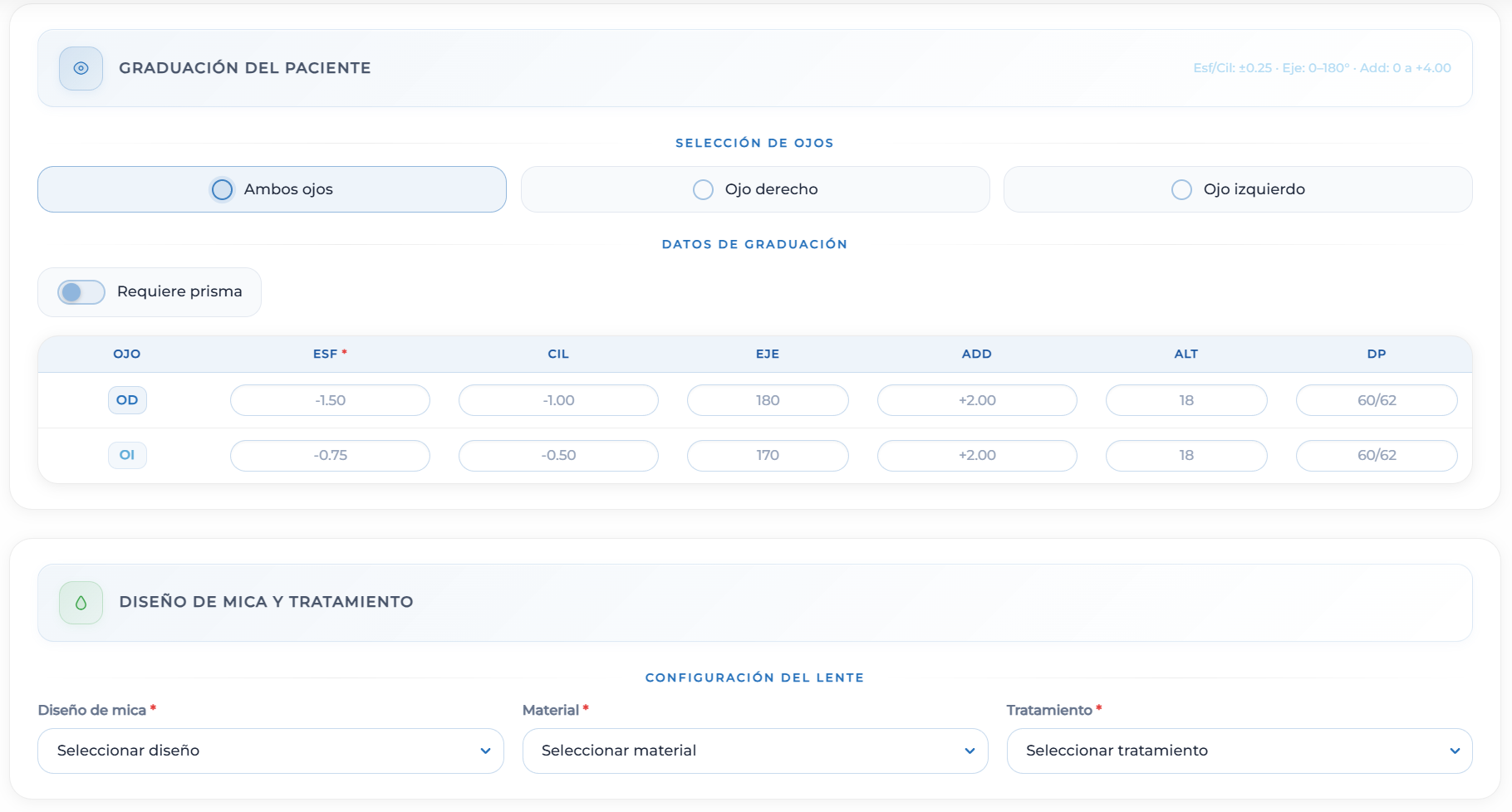Image resolution: width=1512 pixels, height=812 pixels.
Task: Pick the Ojo izquierdo radio option
Action: pos(1181,189)
